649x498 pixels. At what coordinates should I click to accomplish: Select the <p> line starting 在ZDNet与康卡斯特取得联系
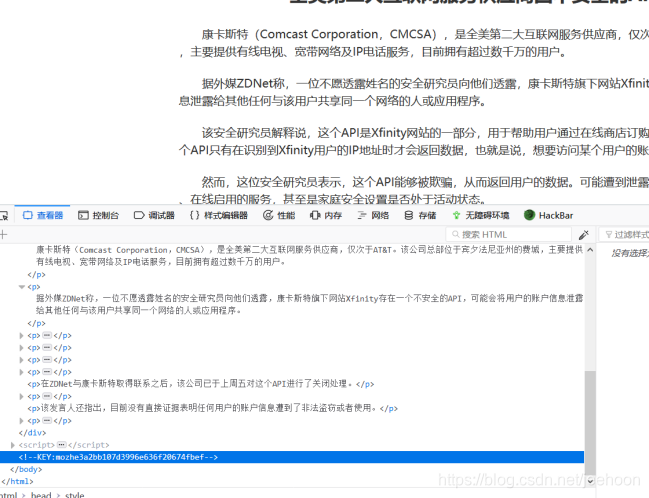point(201,384)
